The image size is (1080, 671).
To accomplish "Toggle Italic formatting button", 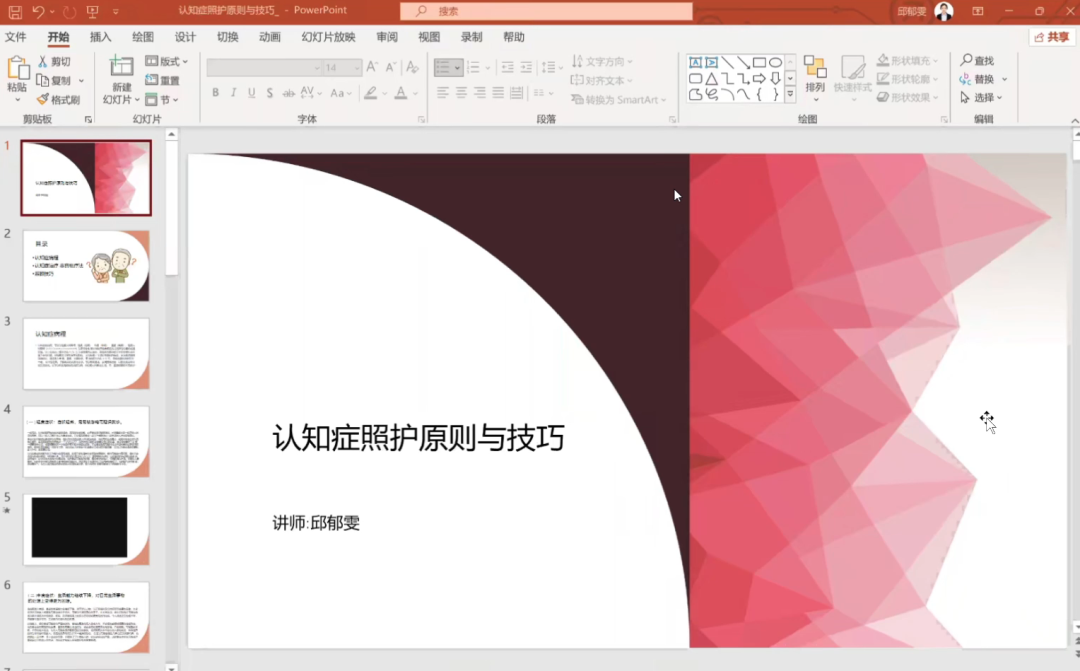I will click(234, 93).
